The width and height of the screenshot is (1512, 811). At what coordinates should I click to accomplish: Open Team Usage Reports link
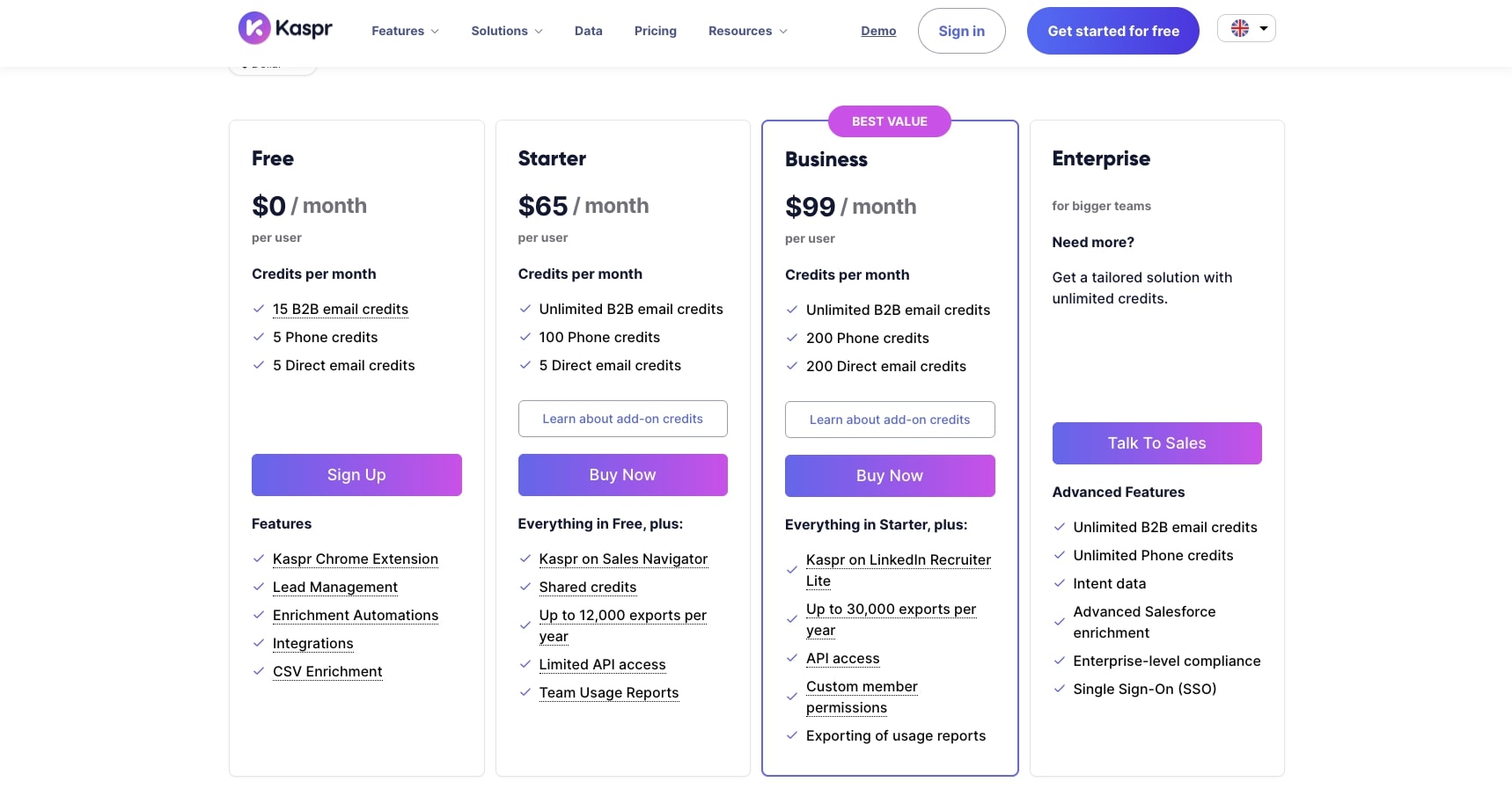[609, 692]
